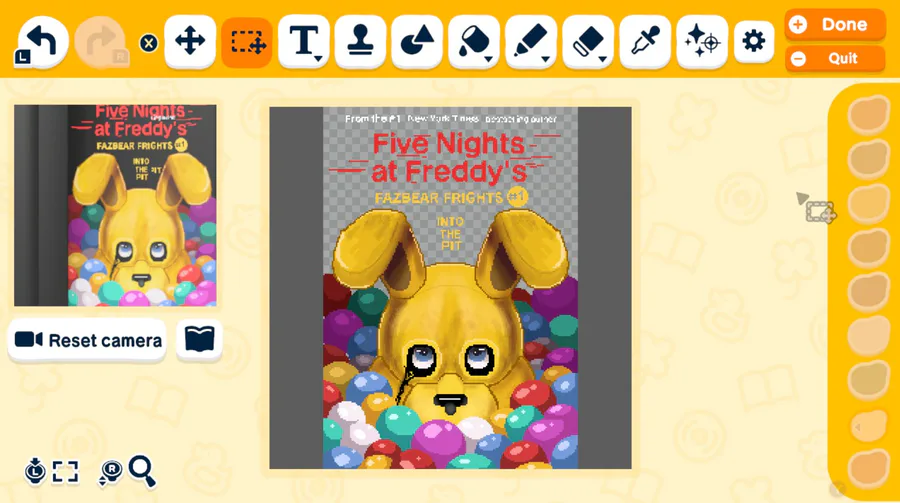Dismiss with the small X button
The height and width of the screenshot is (503, 900).
[x=149, y=42]
